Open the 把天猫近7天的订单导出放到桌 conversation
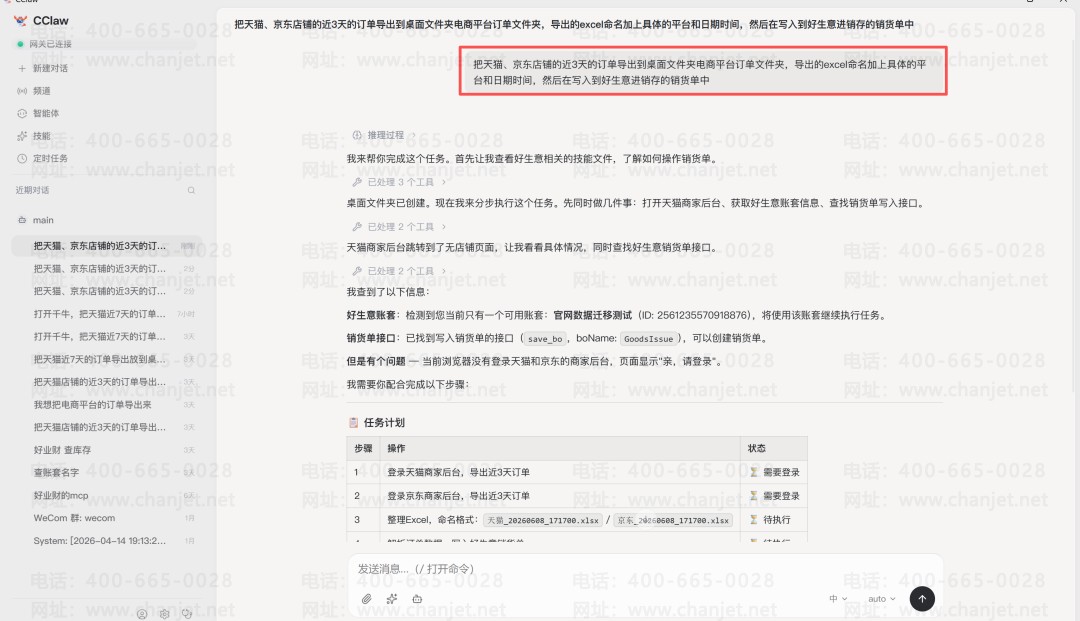The width and height of the screenshot is (1080, 621). coord(107,359)
